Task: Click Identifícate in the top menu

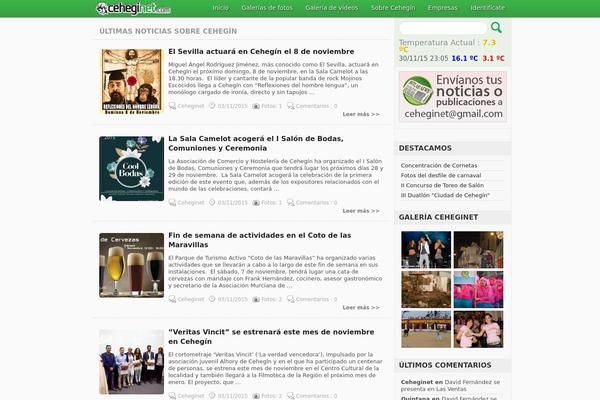Action: [x=488, y=8]
